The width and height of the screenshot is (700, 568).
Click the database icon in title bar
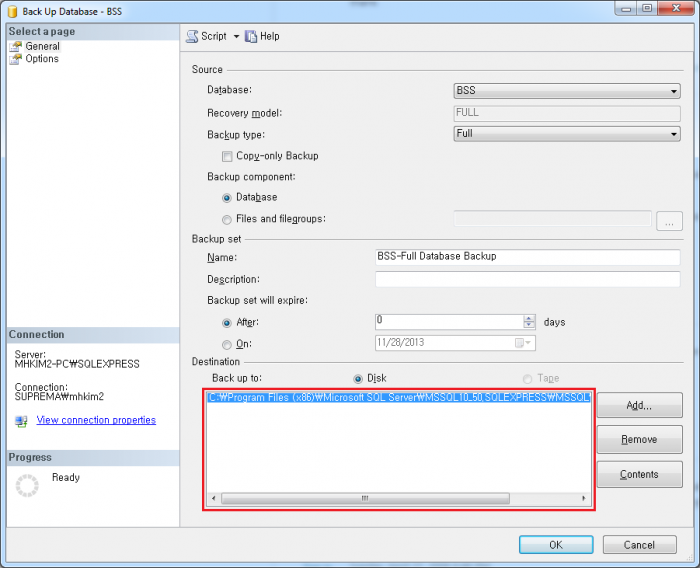click(x=11, y=11)
